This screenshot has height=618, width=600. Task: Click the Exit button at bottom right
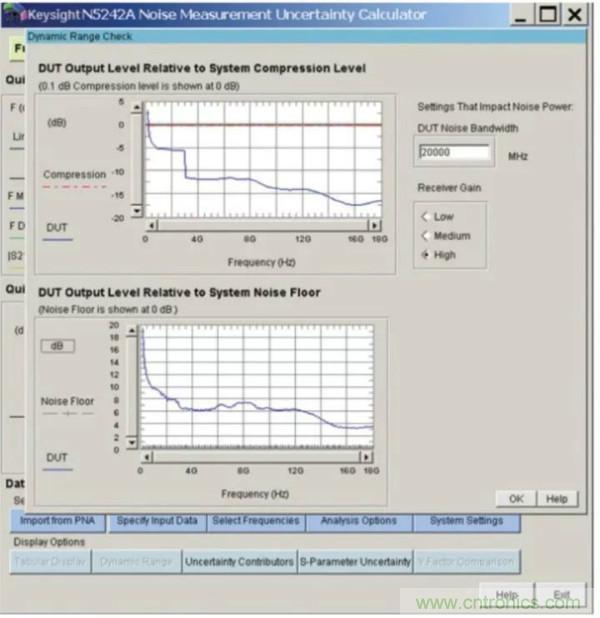click(561, 596)
